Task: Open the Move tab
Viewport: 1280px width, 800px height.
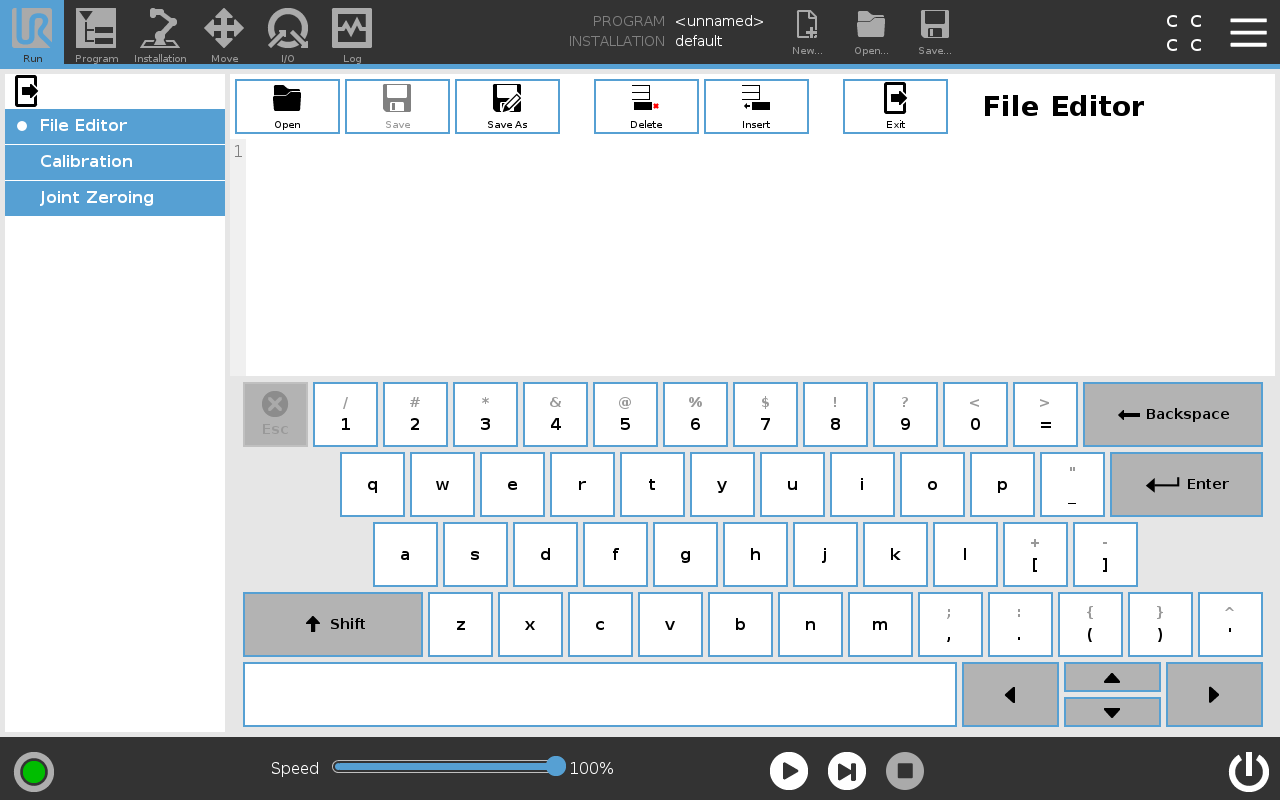Action: (x=224, y=33)
